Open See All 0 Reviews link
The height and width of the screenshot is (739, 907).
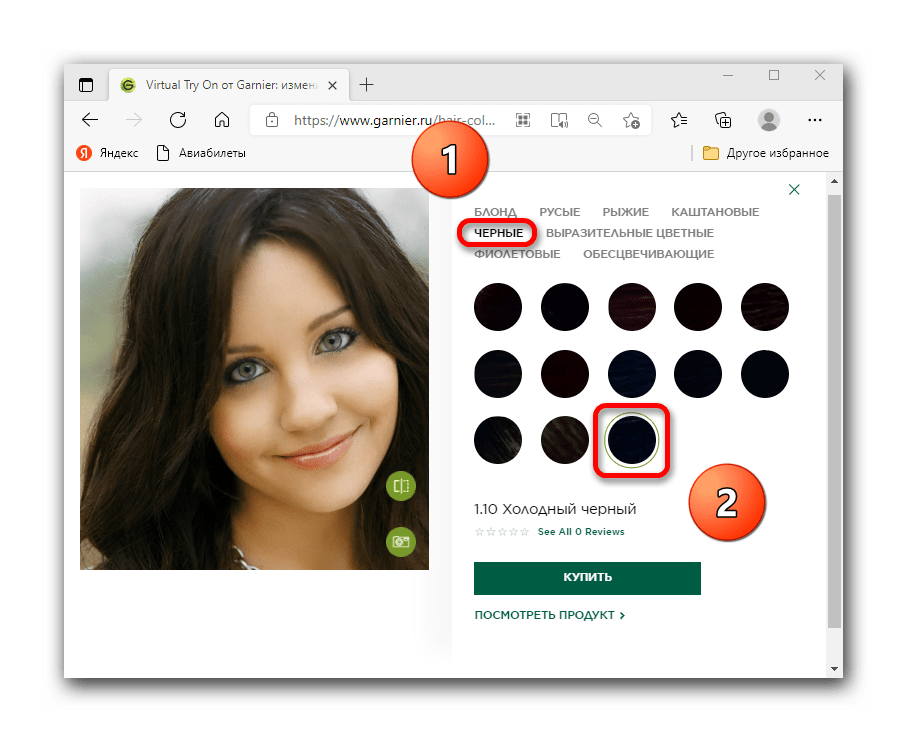pyautogui.click(x=580, y=532)
